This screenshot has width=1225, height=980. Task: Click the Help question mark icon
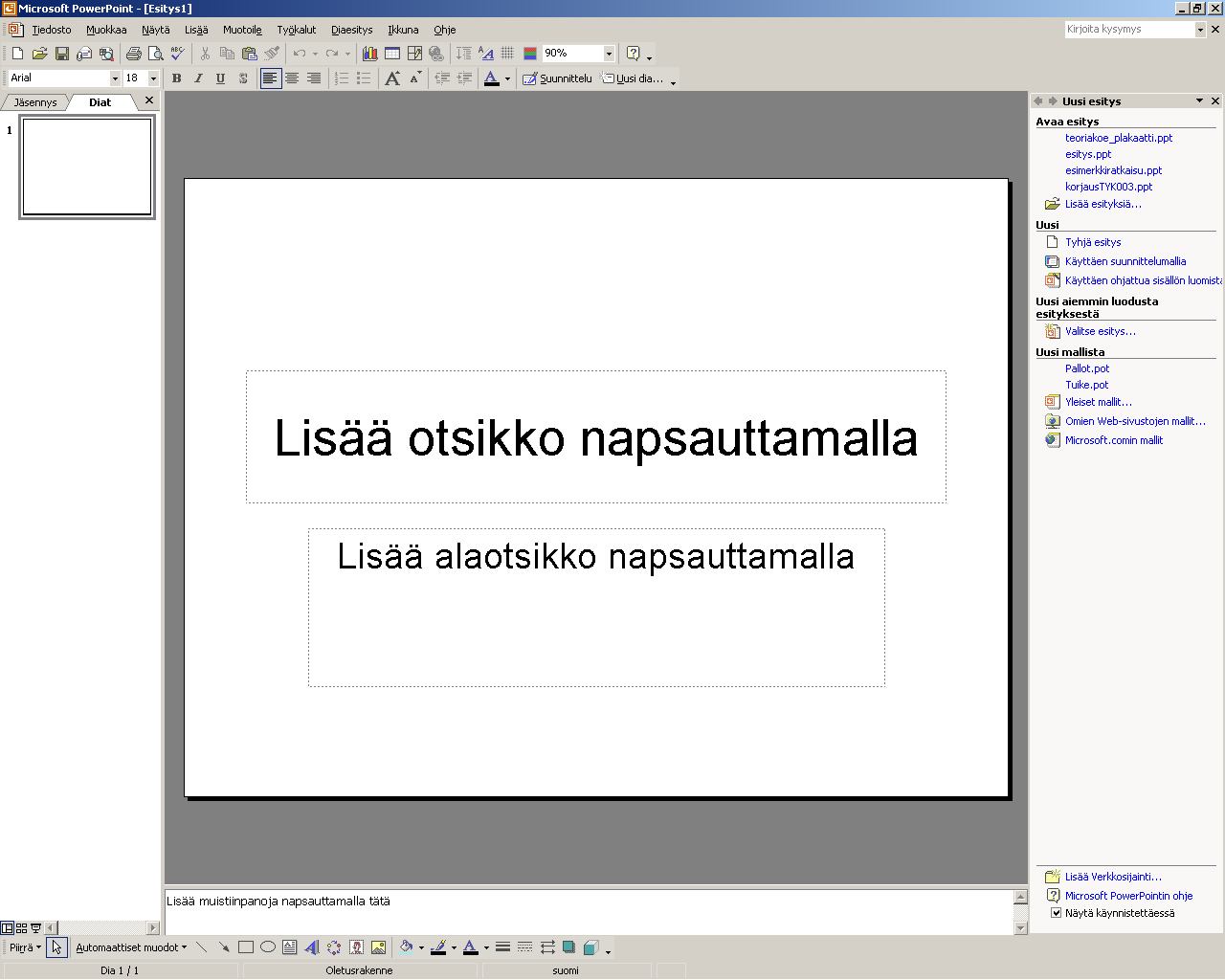[633, 54]
